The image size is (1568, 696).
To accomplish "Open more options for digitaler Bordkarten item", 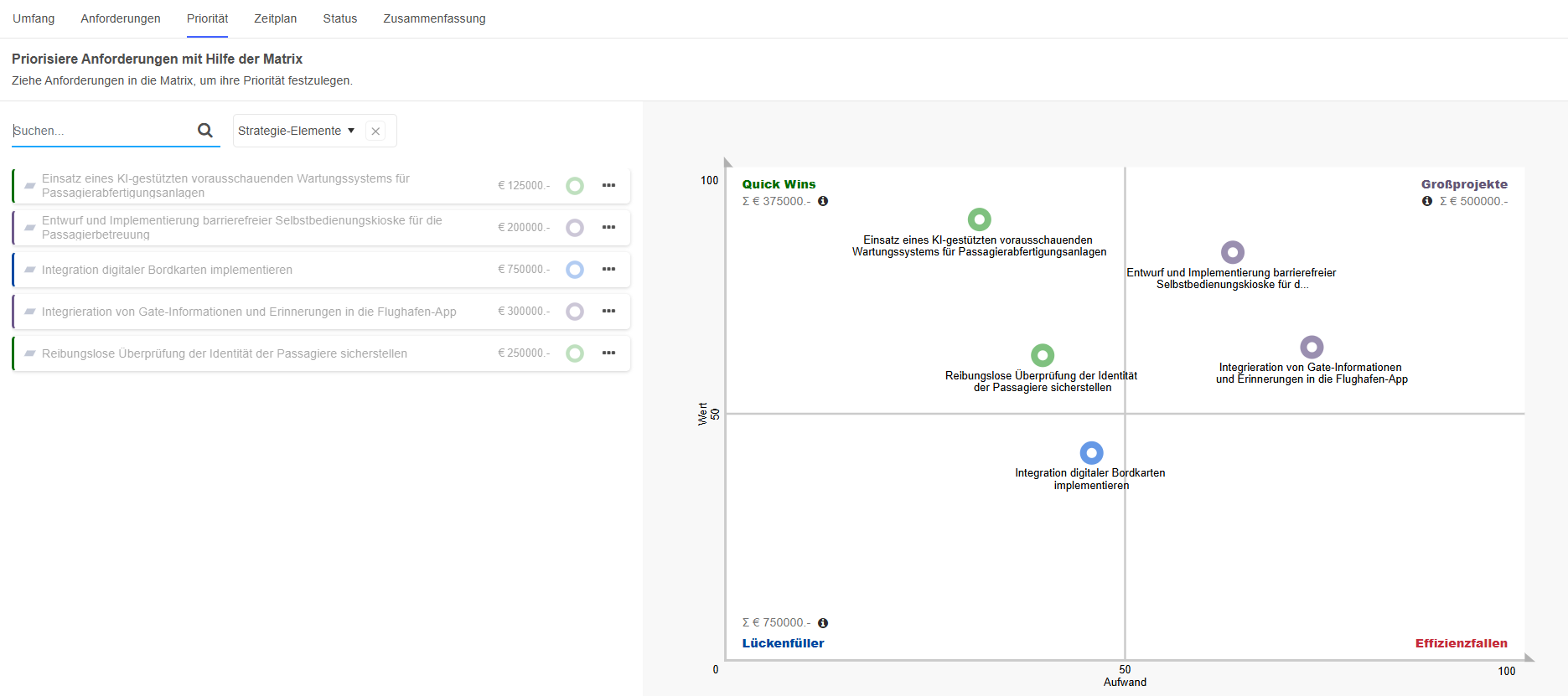I will (608, 269).
